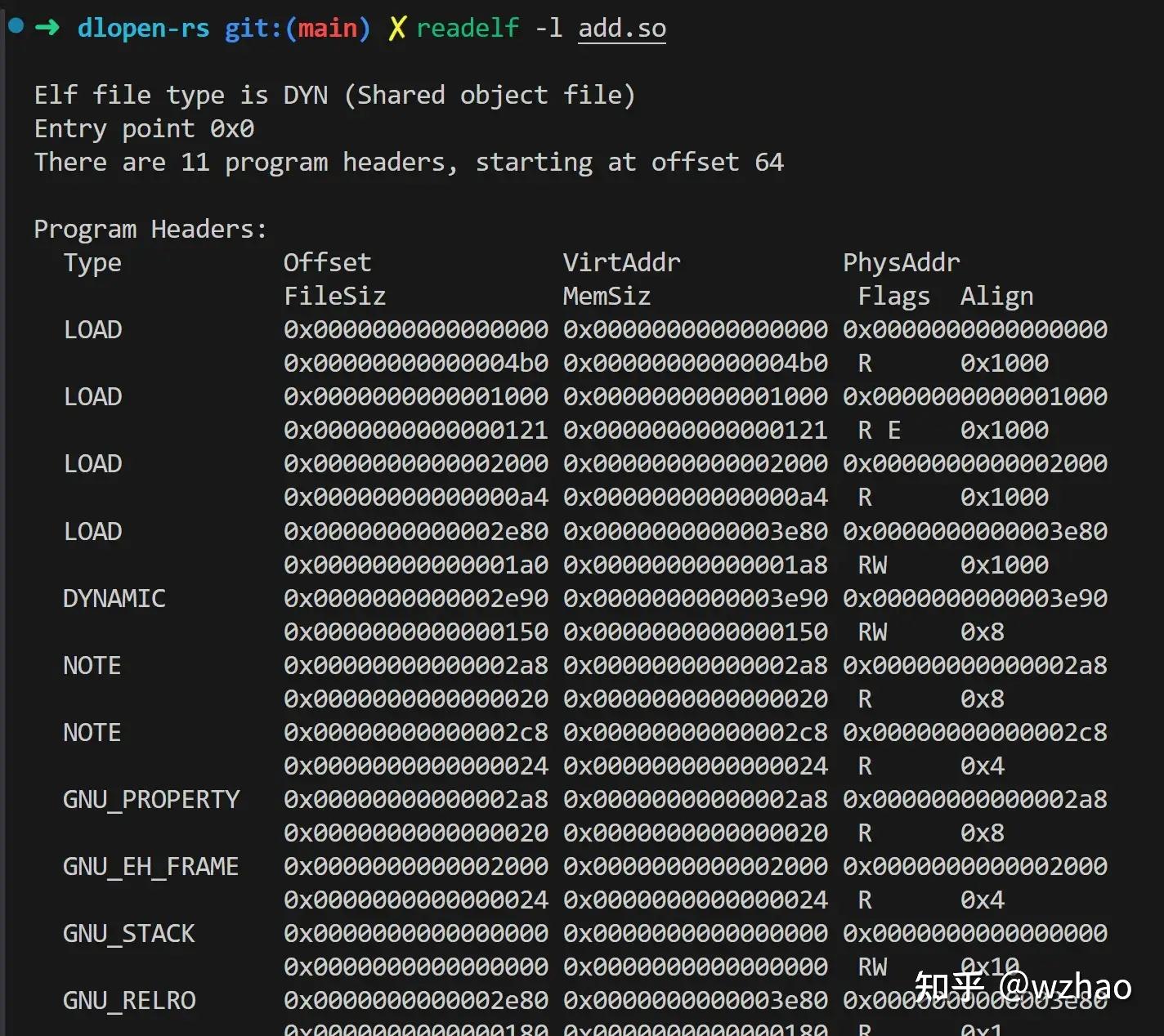Click the @wzhao watermark text
Viewport: 1164px width, 1036px height.
(1065, 987)
